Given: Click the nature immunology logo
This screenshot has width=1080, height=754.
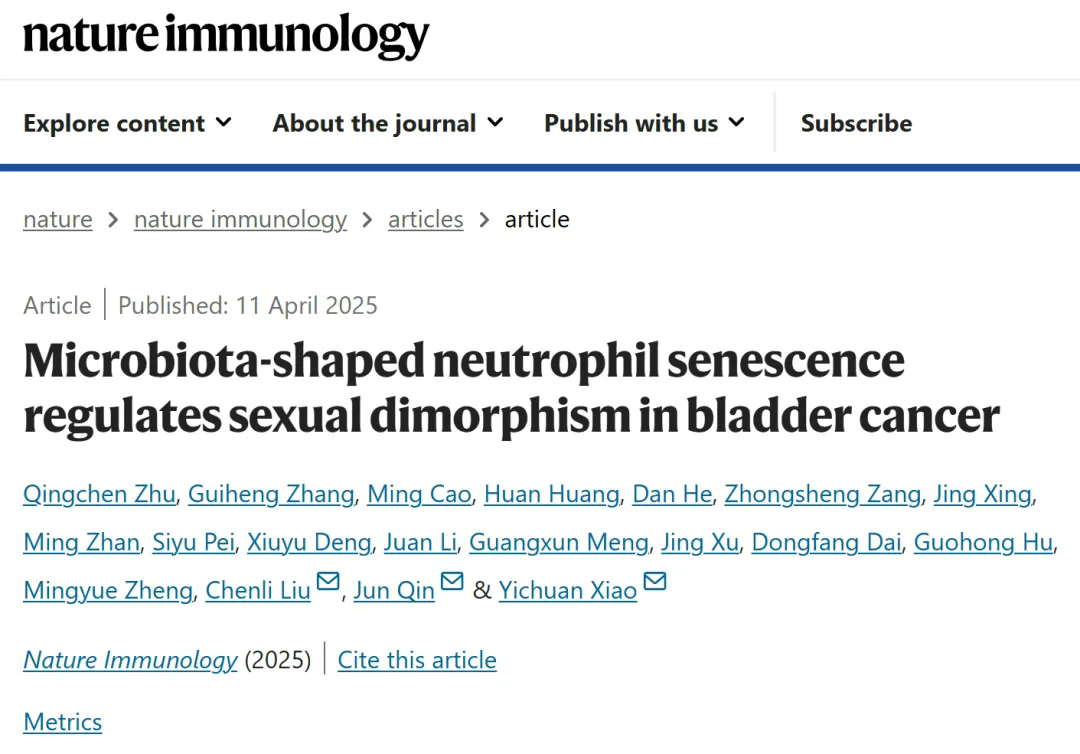Looking at the screenshot, I should click(x=226, y=36).
